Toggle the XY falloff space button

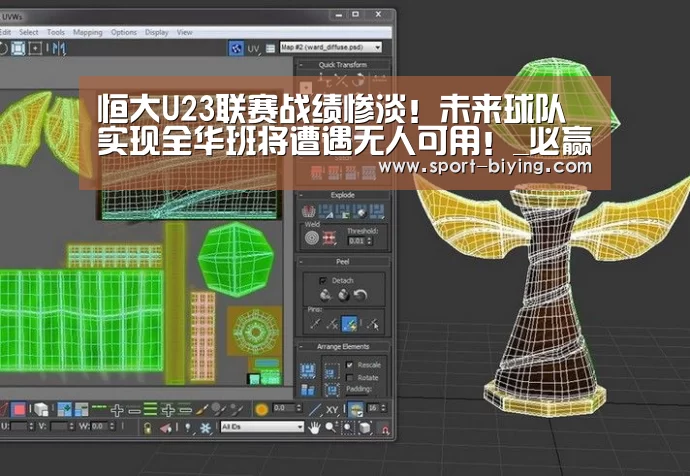tap(332, 410)
